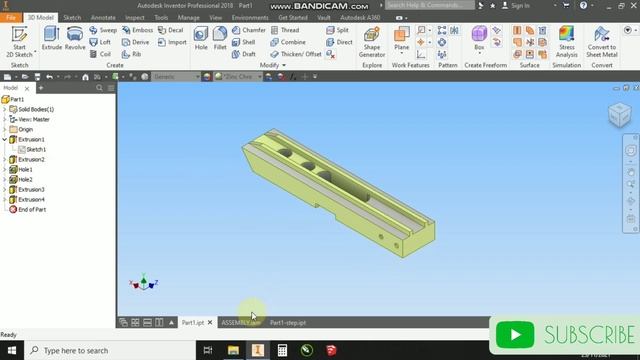Create a work Plane
Image resolution: width=640 pixels, height=360 pixels.
click(402, 40)
